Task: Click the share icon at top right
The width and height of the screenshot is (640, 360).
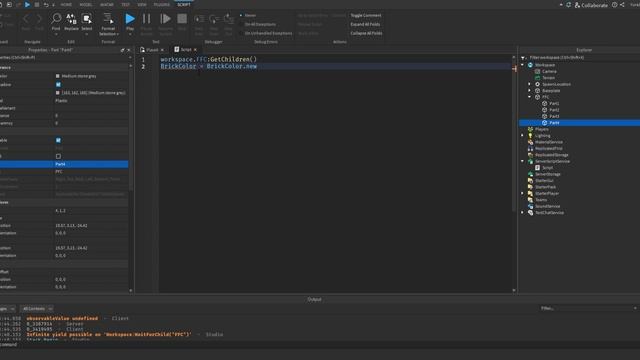Action: (x=622, y=5)
